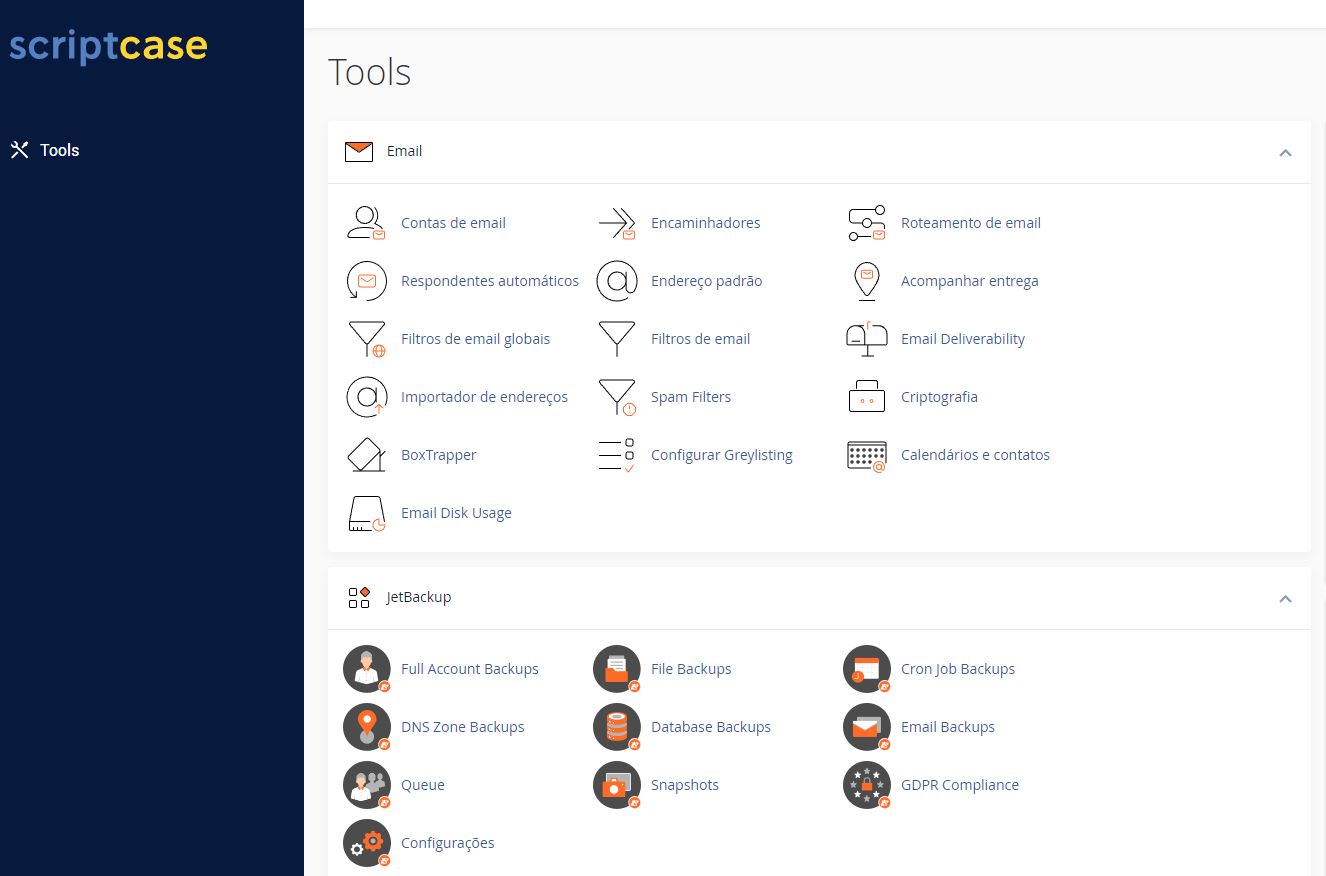The width and height of the screenshot is (1326, 876).
Task: Open the Respondentes automáticos icon
Action: pyautogui.click(x=366, y=281)
